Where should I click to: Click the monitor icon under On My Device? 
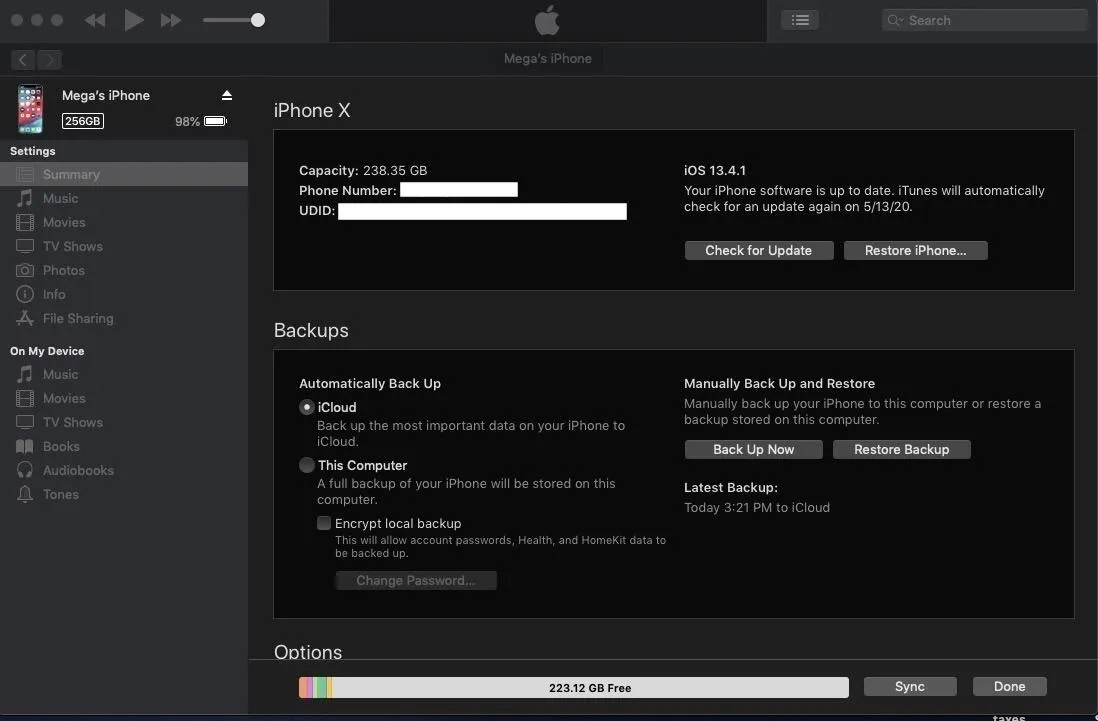pyautogui.click(x=25, y=422)
